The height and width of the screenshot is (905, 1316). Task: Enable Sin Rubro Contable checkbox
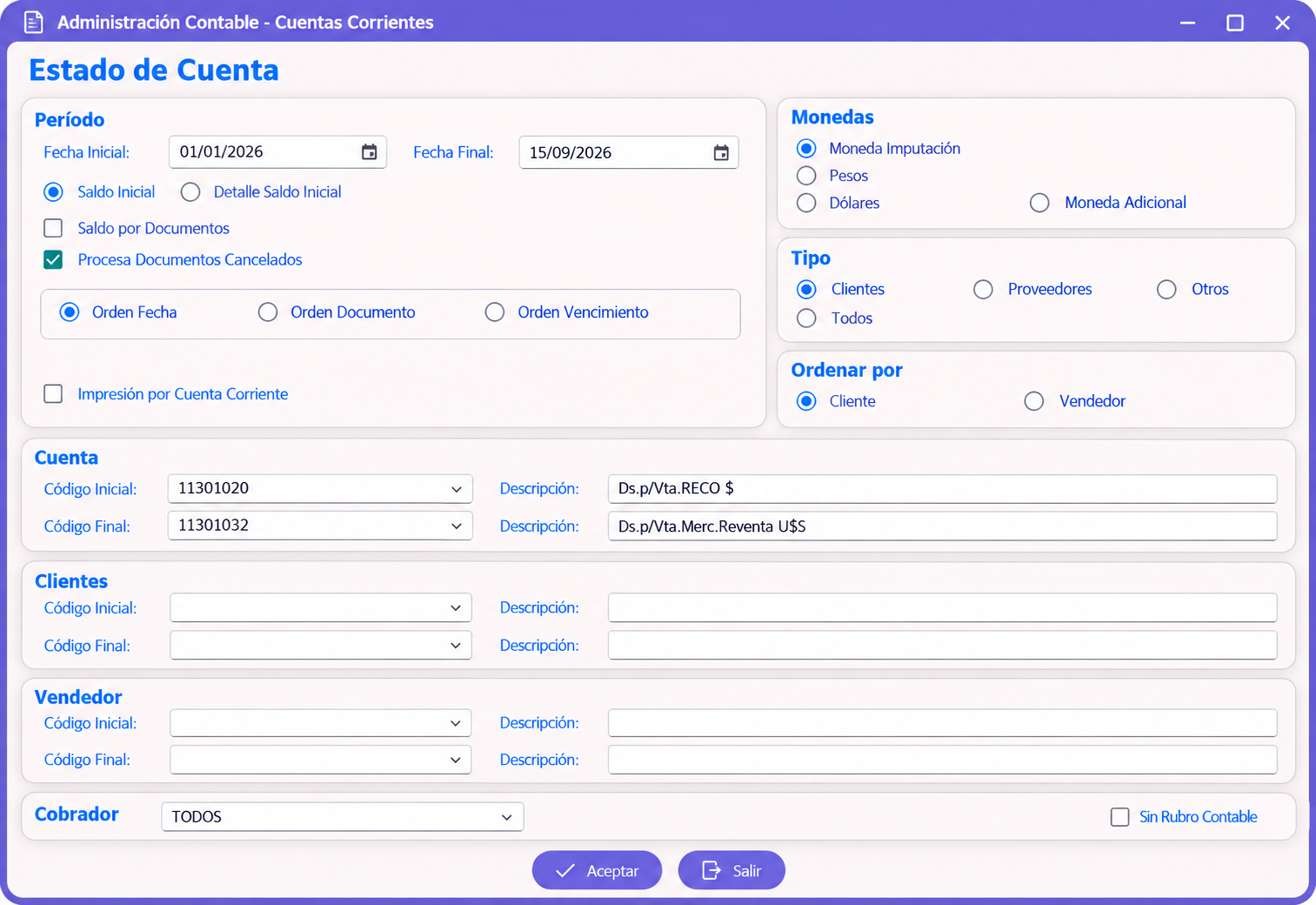tap(1120, 817)
